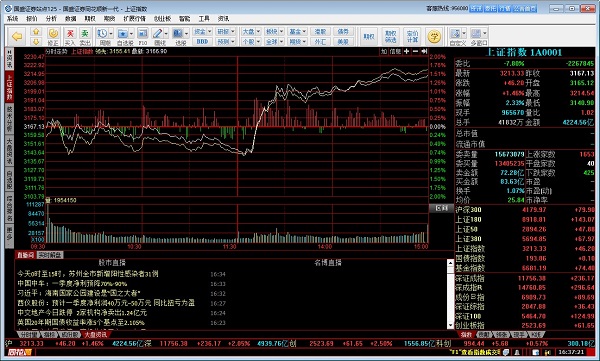Image resolution: width=600 pixels, height=361 pixels.
Task: Expand the 自定义 dropdown arrow
Action: (x=464, y=33)
